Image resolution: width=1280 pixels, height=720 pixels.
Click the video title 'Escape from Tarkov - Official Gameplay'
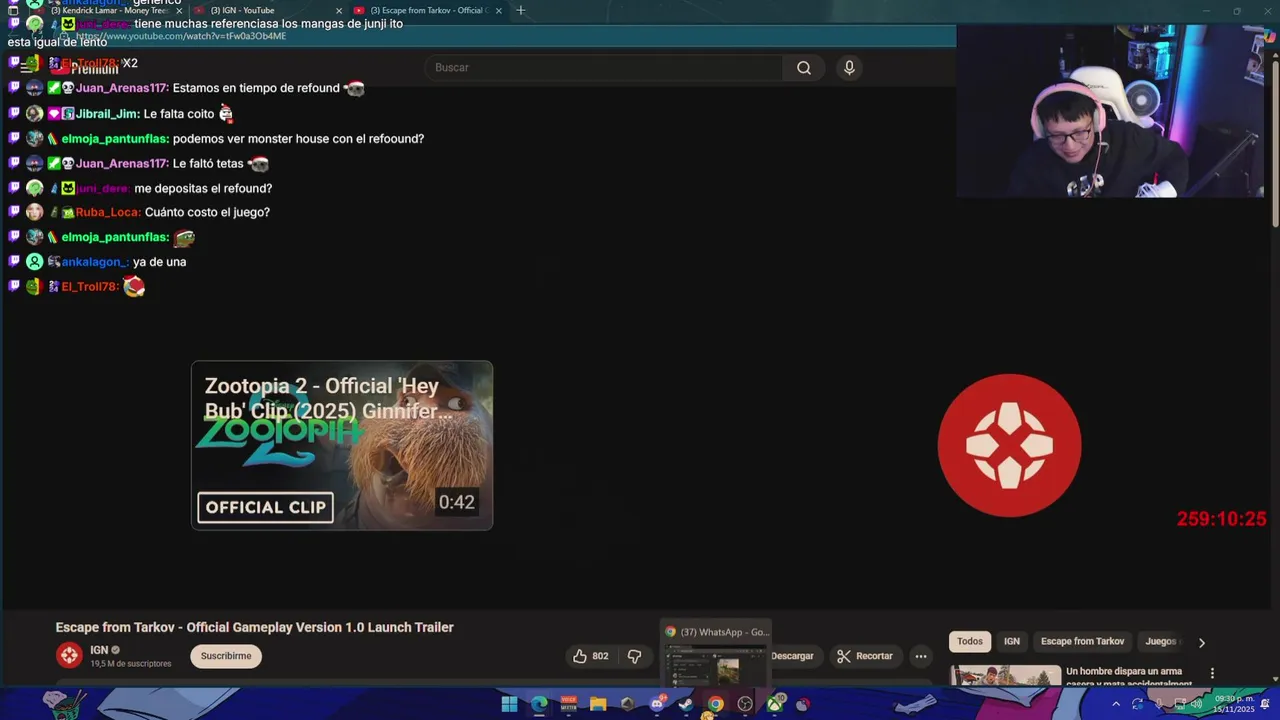coord(255,627)
